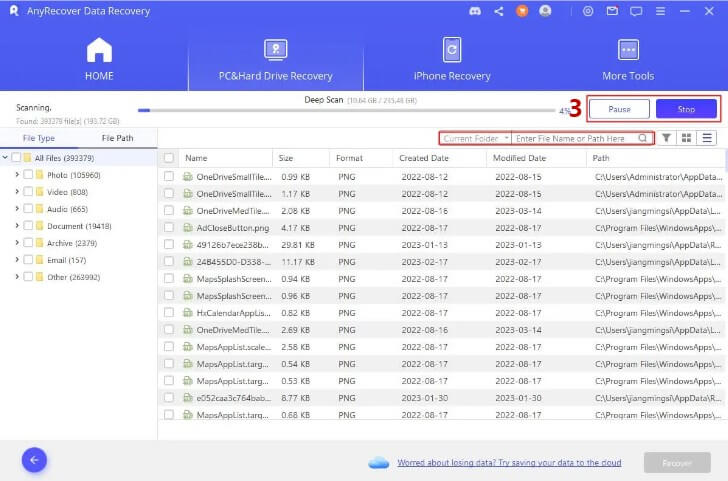Pause the deep scan
This screenshot has height=481, width=728.
(619, 108)
